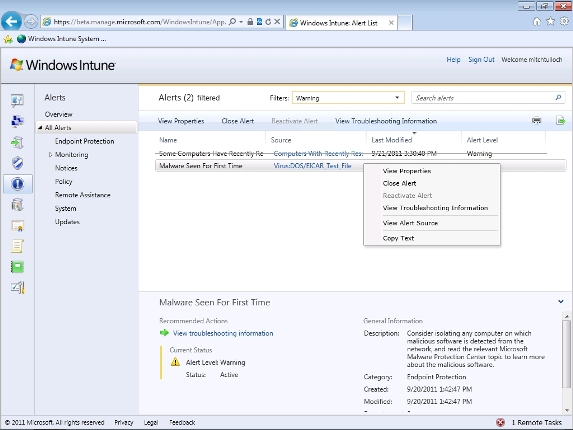573x430 pixels.
Task: Open the Filters Warning dropdown
Action: (x=348, y=98)
